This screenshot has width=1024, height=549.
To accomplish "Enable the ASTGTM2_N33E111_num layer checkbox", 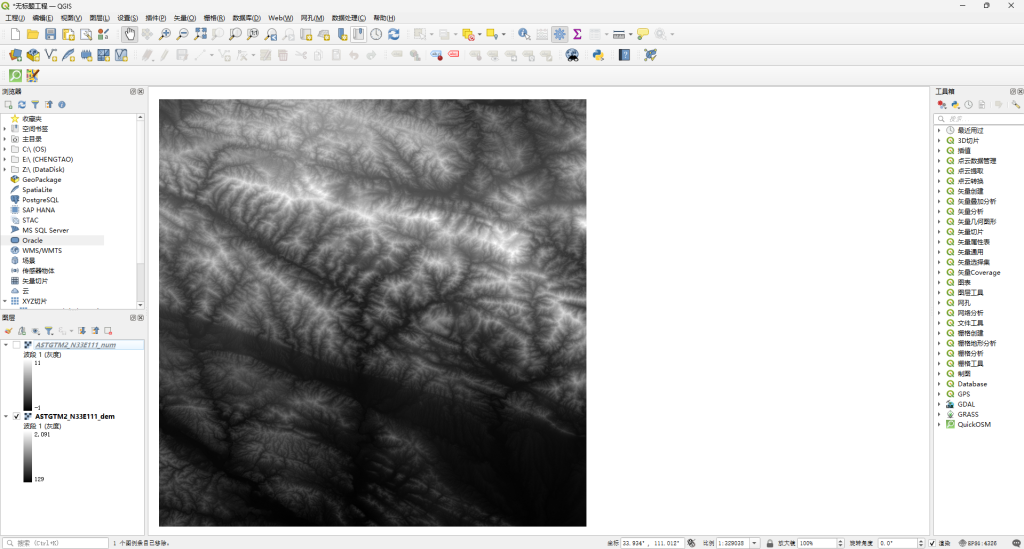I will (17, 345).
